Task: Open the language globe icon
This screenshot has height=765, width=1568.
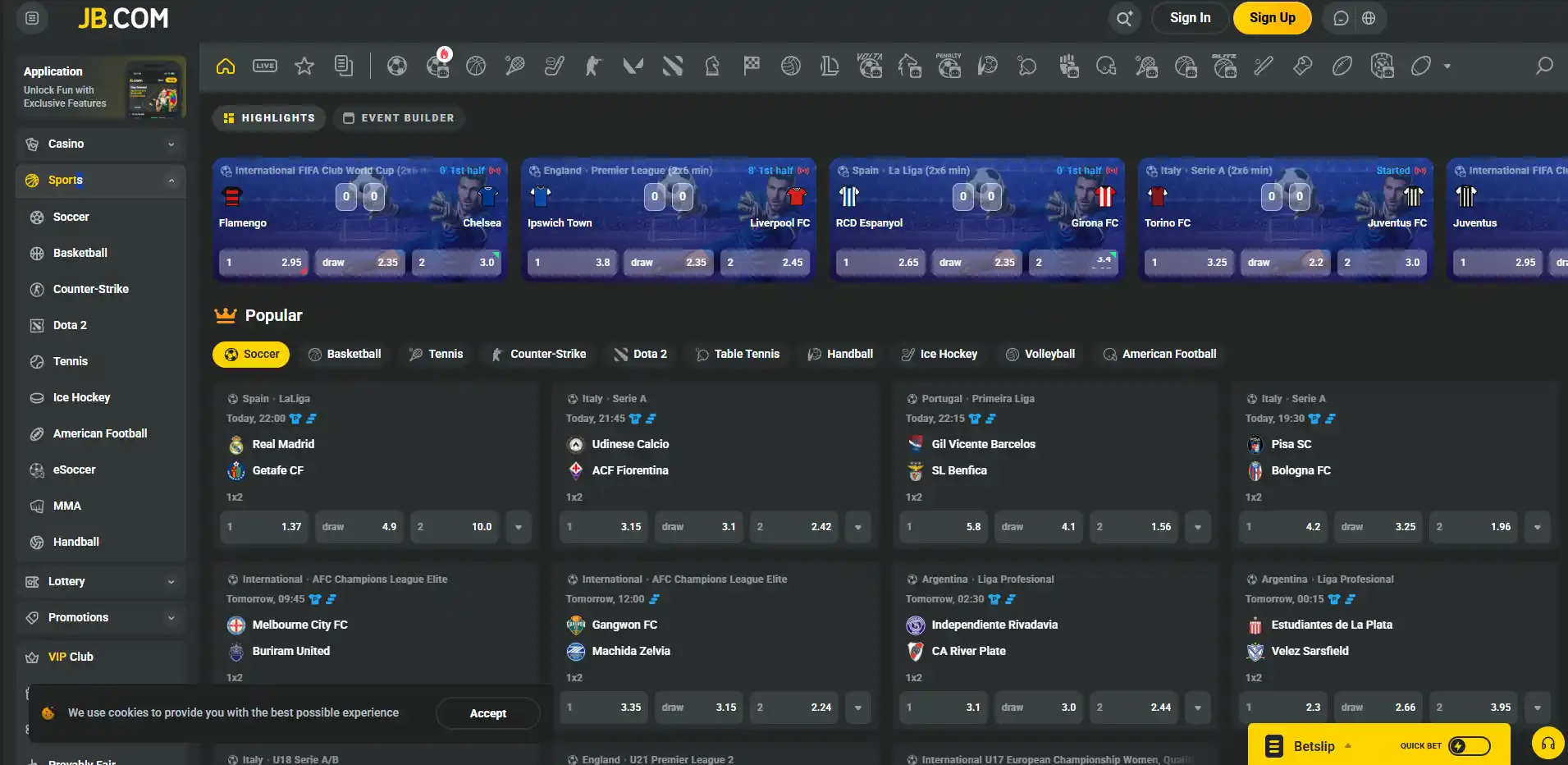Action: pos(1369,18)
